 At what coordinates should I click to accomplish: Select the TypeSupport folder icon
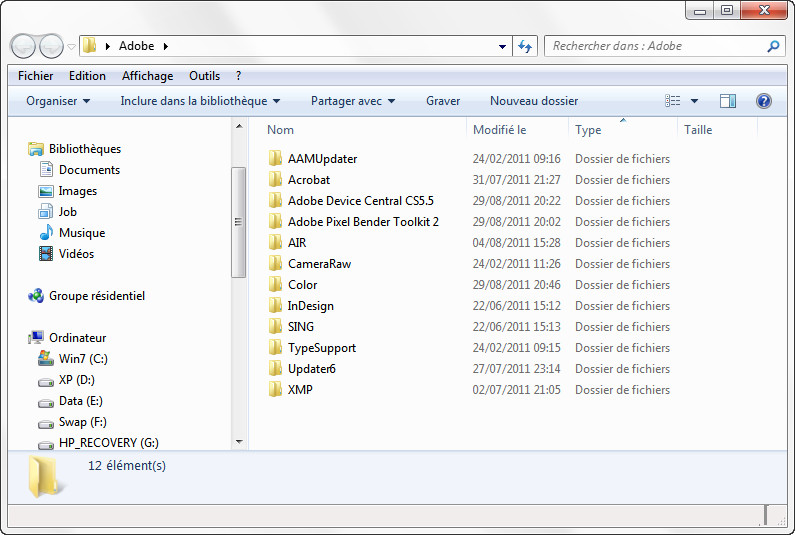tap(275, 348)
